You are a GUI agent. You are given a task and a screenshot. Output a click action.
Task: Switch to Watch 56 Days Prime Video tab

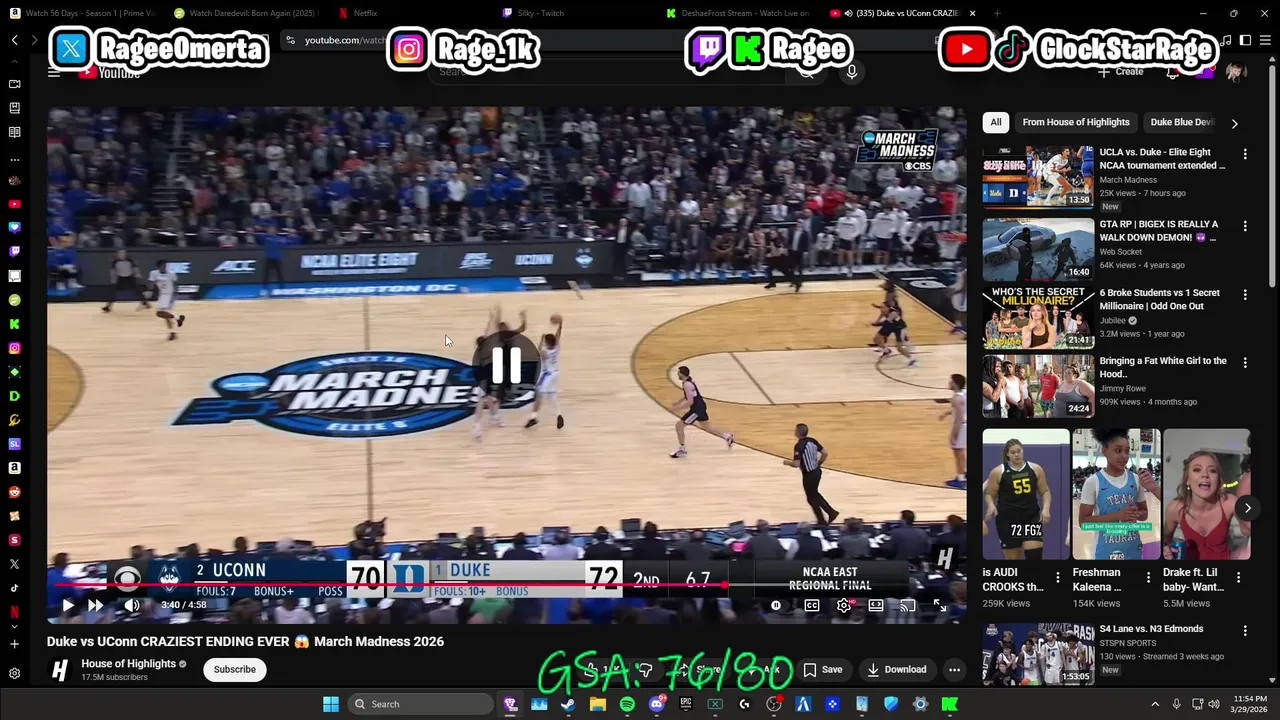click(85, 13)
